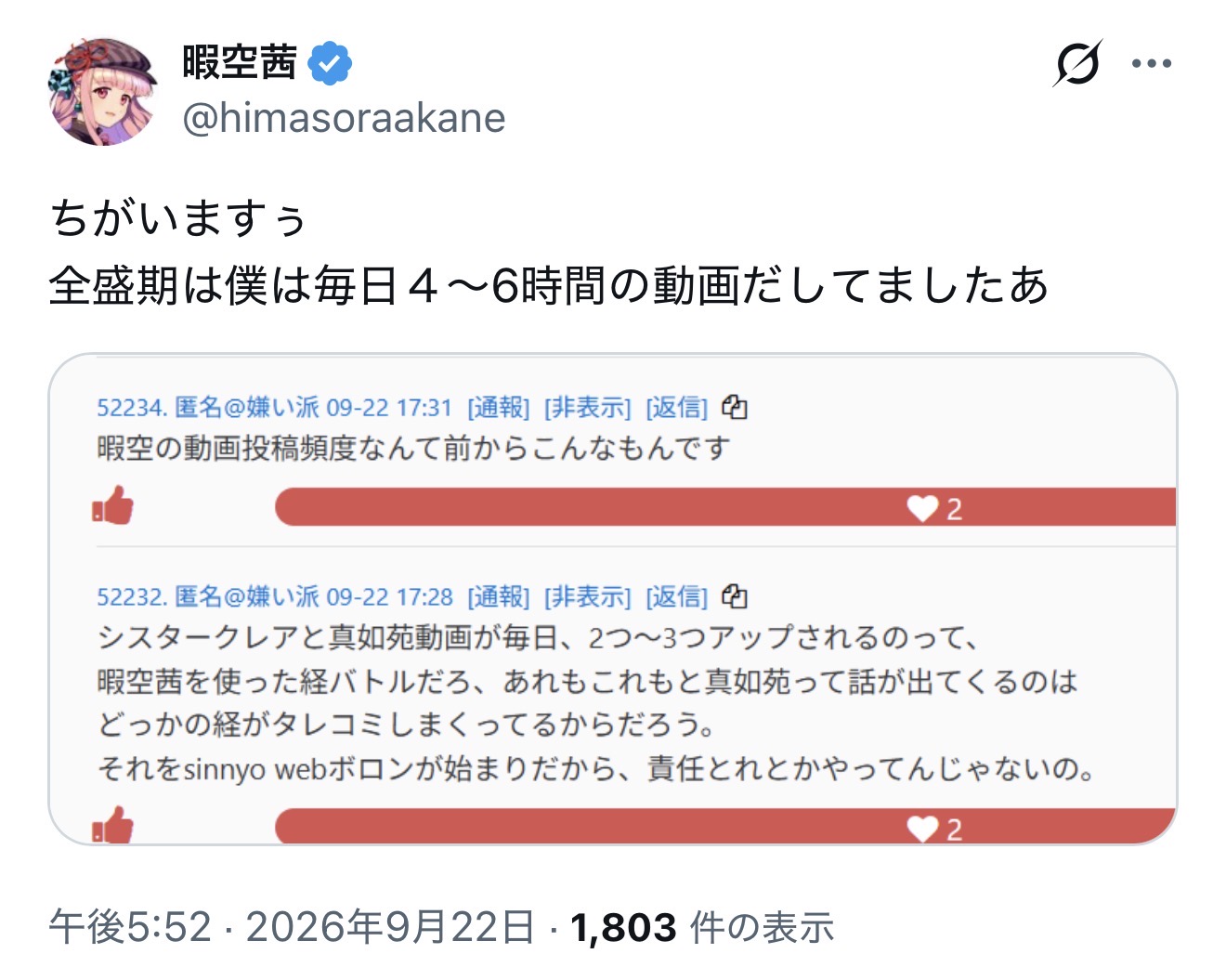Click the copy icon beside comment 52232
Screen dimensions: 1226x980
pos(735,595)
